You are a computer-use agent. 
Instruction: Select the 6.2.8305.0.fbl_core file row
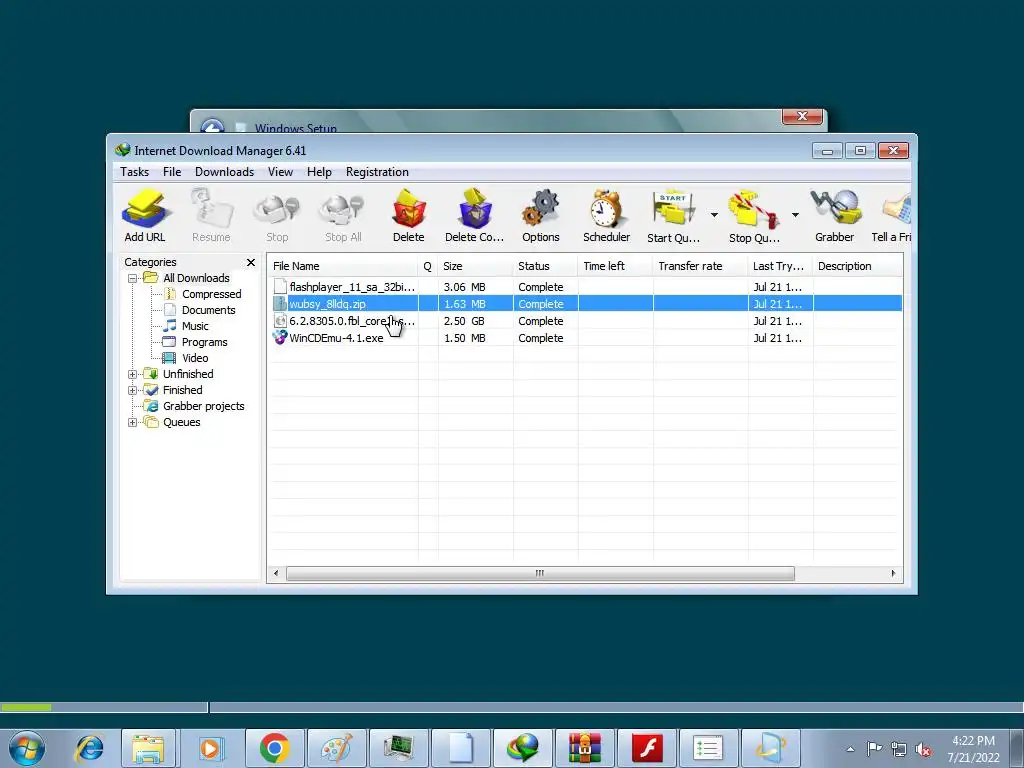point(585,321)
